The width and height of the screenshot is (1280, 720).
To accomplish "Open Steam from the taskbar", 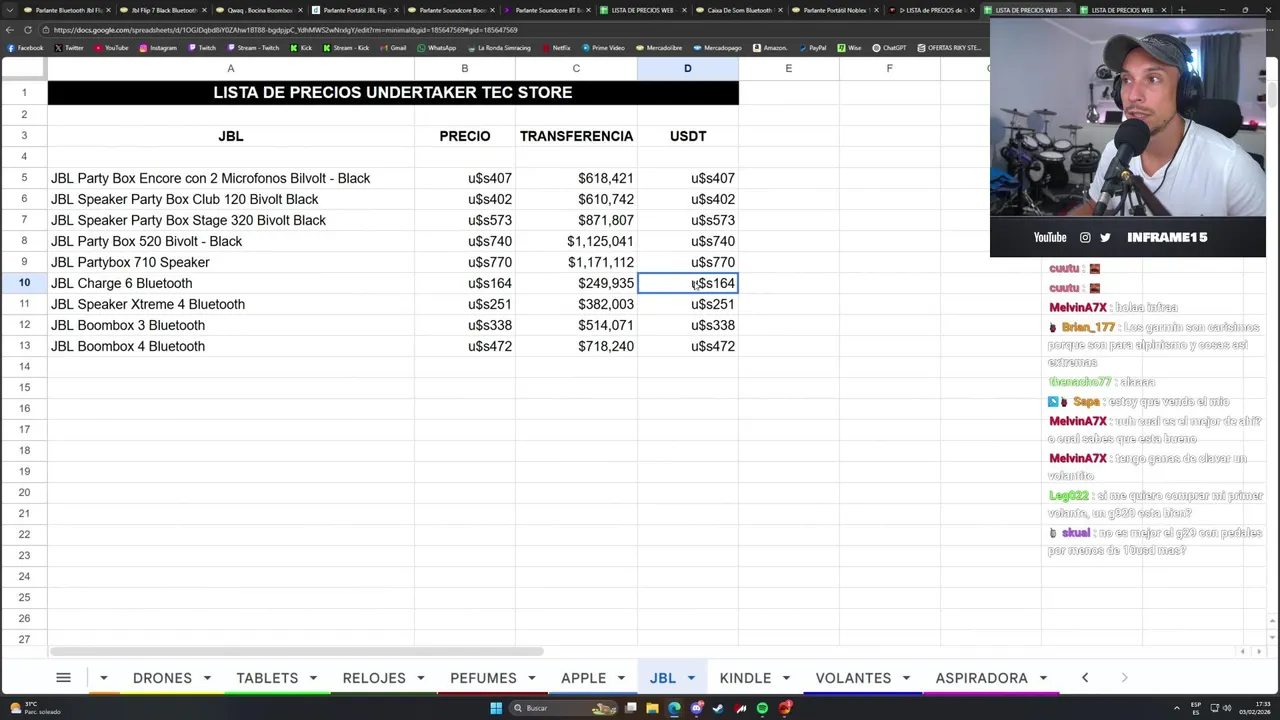I will tap(718, 708).
